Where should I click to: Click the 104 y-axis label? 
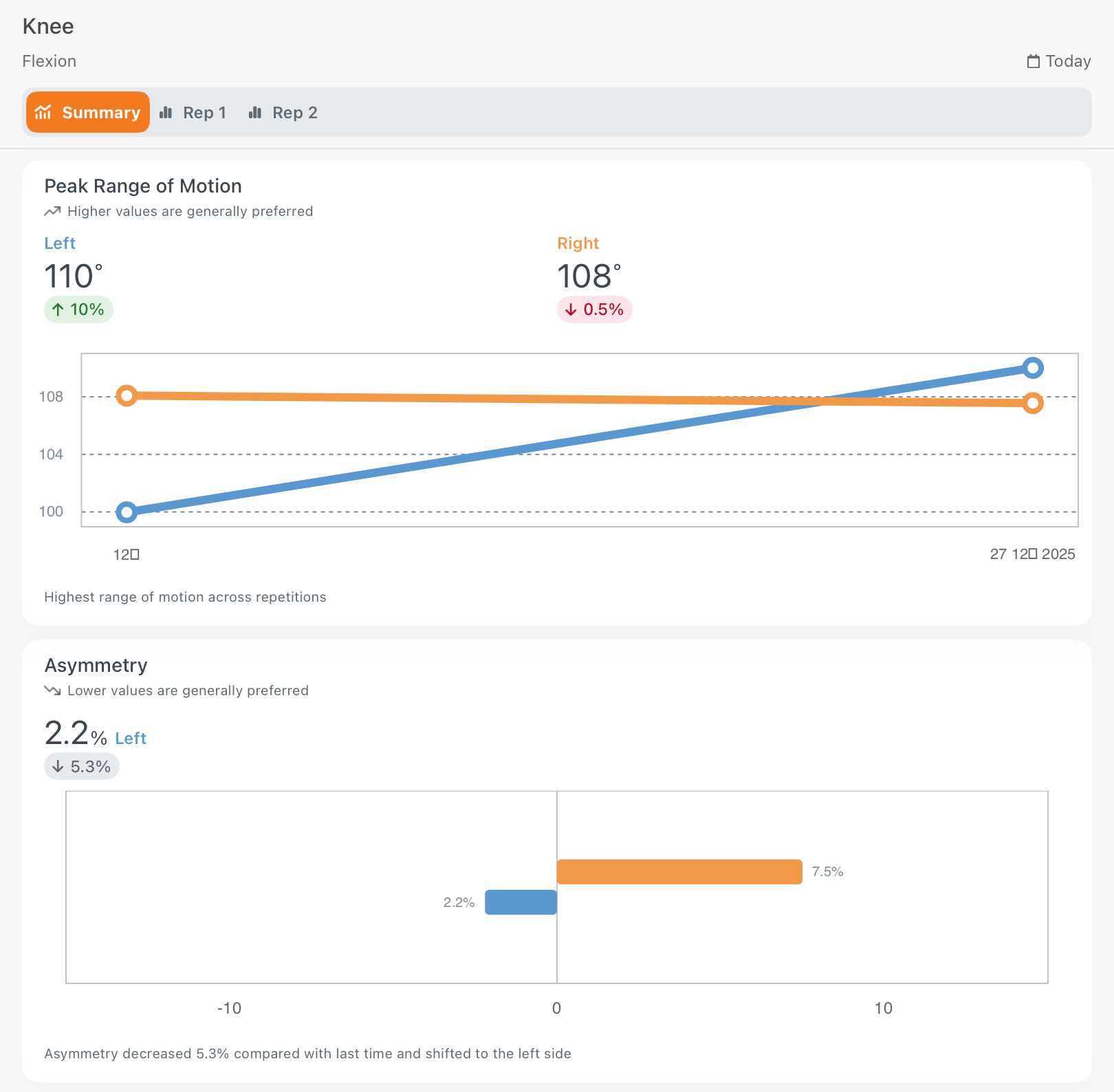point(51,455)
